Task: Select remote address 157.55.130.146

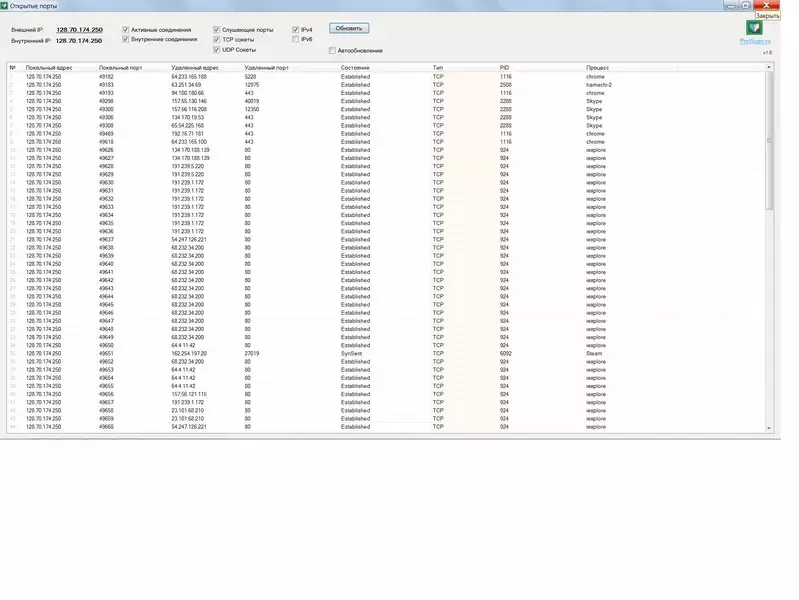Action: (x=189, y=101)
